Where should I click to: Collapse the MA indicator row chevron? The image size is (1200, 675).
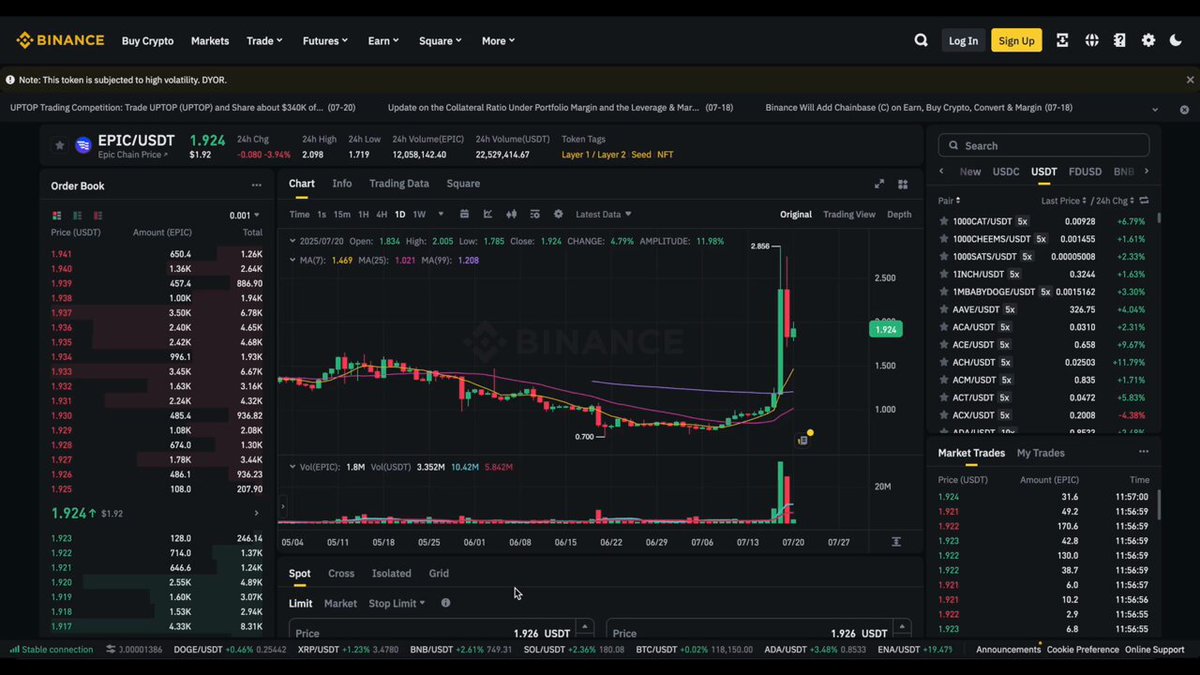click(x=292, y=260)
